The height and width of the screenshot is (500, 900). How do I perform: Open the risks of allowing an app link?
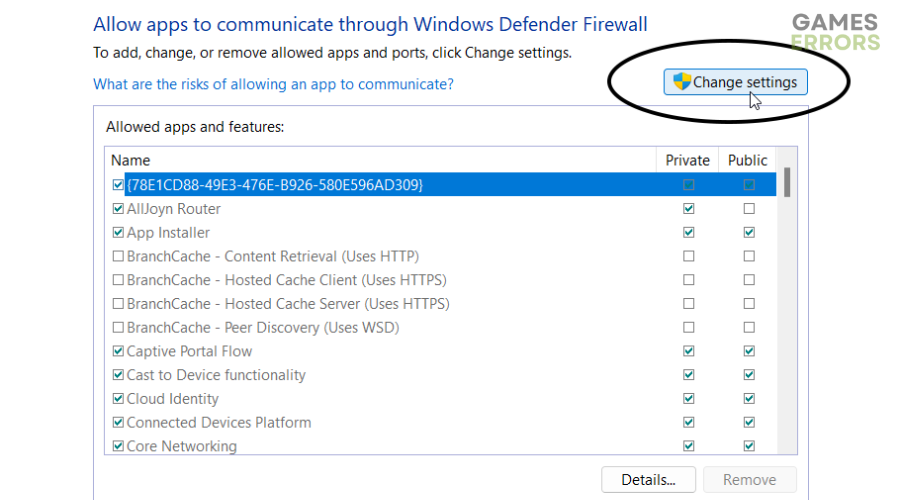(273, 84)
